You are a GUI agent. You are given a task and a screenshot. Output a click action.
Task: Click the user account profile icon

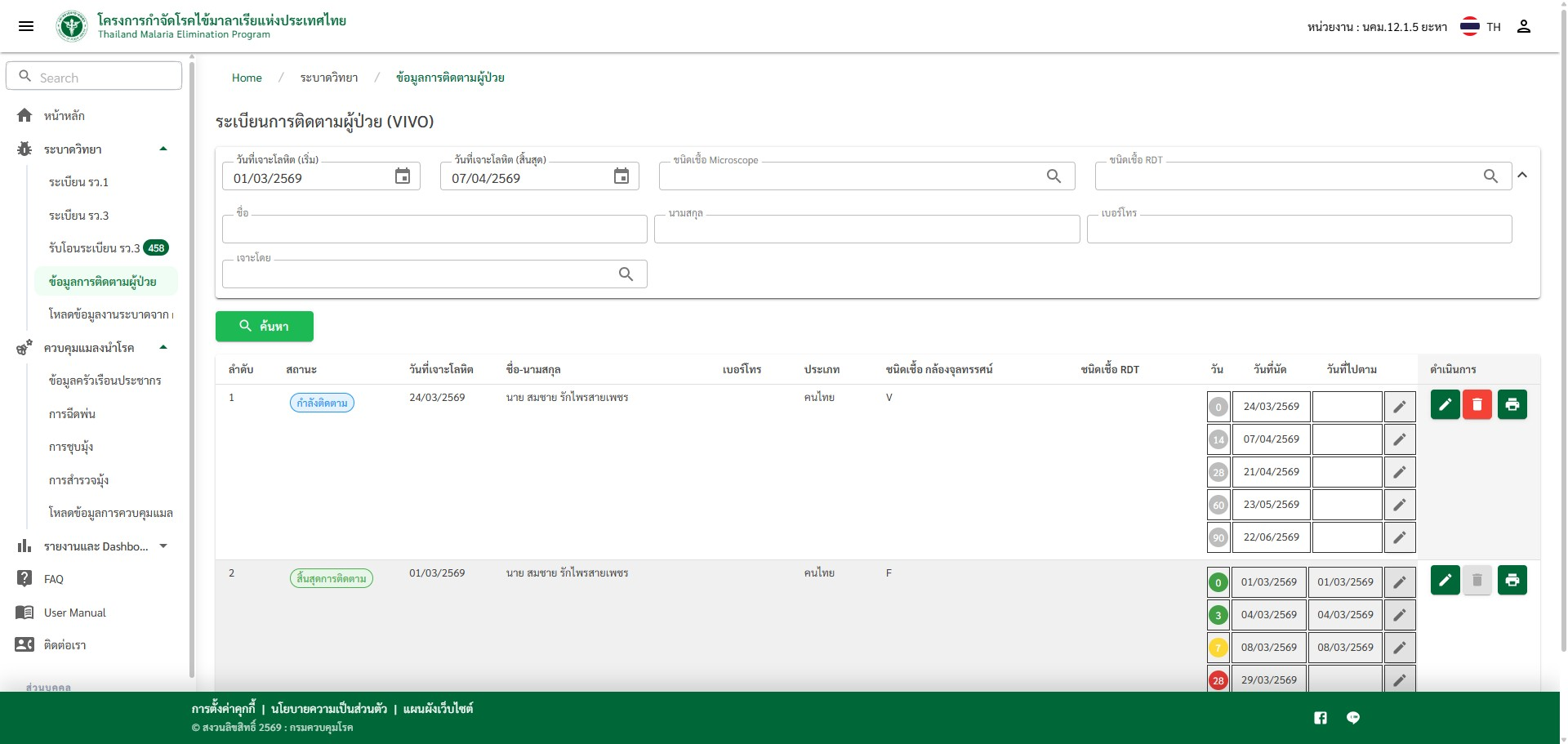1523,26
